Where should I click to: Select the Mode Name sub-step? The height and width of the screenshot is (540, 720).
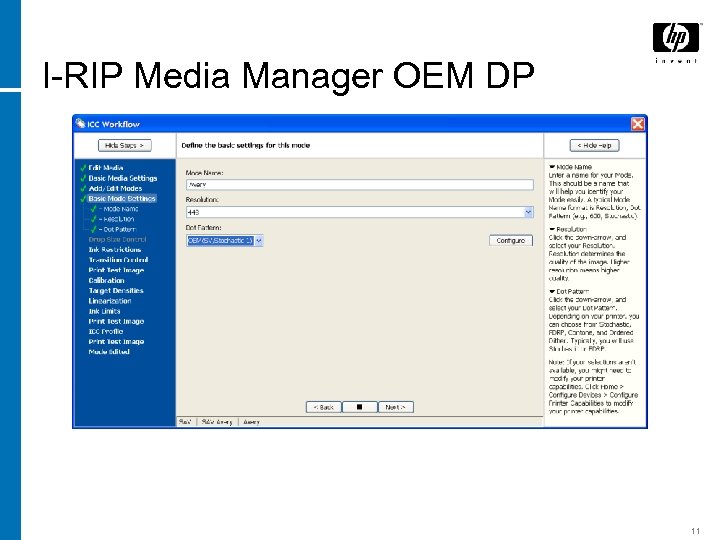click(x=118, y=209)
